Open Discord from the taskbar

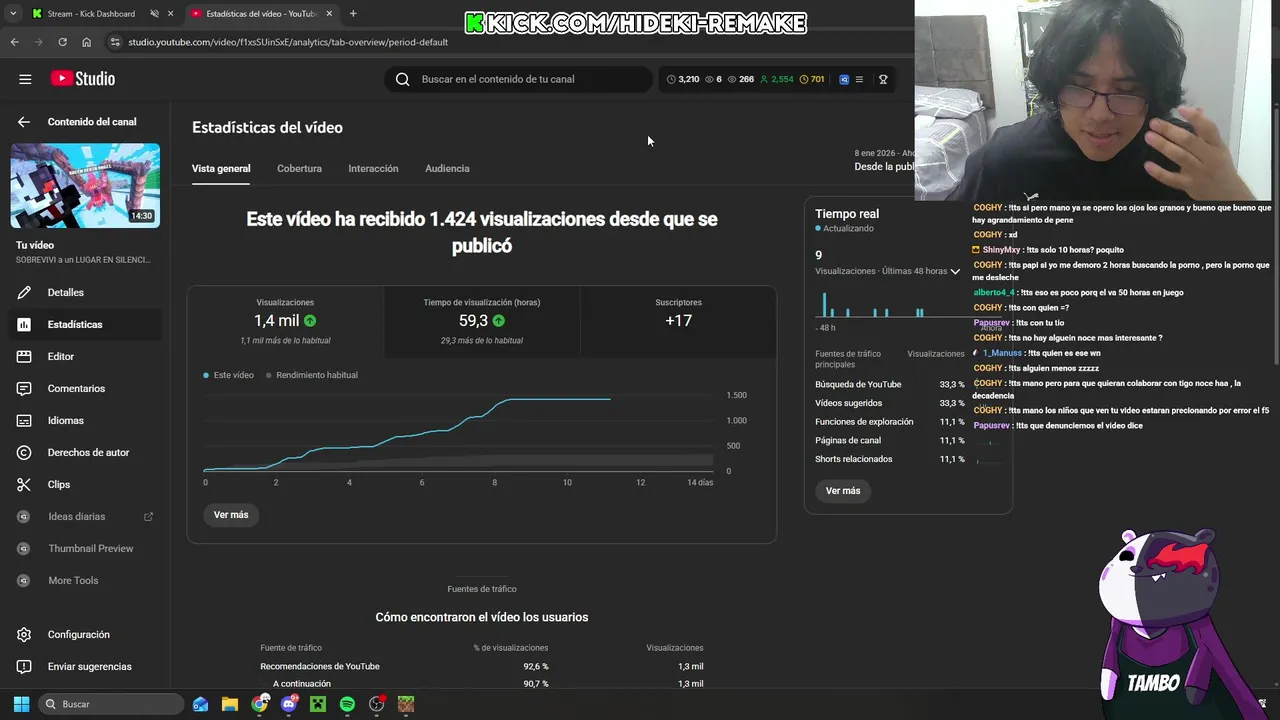[289, 704]
